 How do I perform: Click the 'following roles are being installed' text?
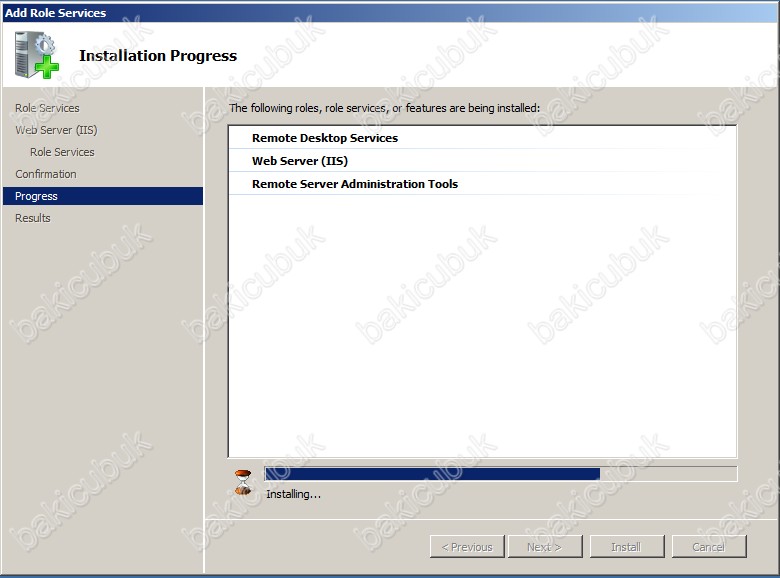point(384,107)
